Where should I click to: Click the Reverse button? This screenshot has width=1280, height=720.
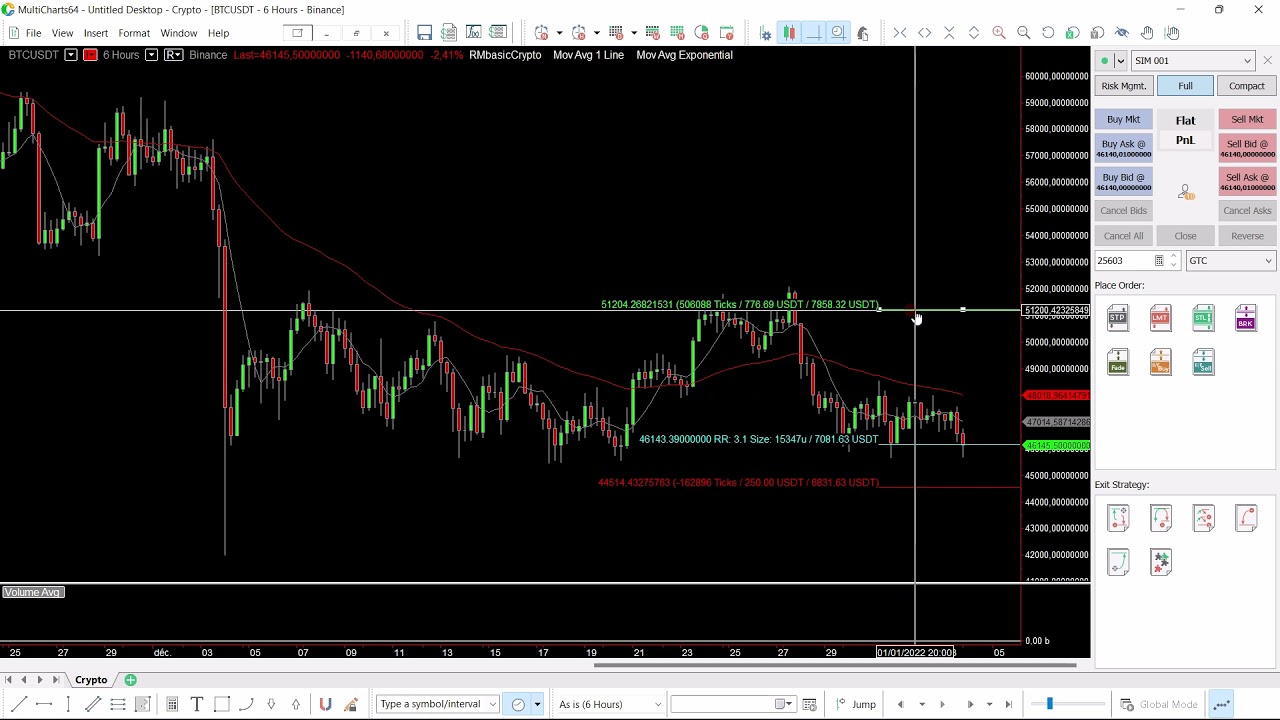pos(1246,236)
